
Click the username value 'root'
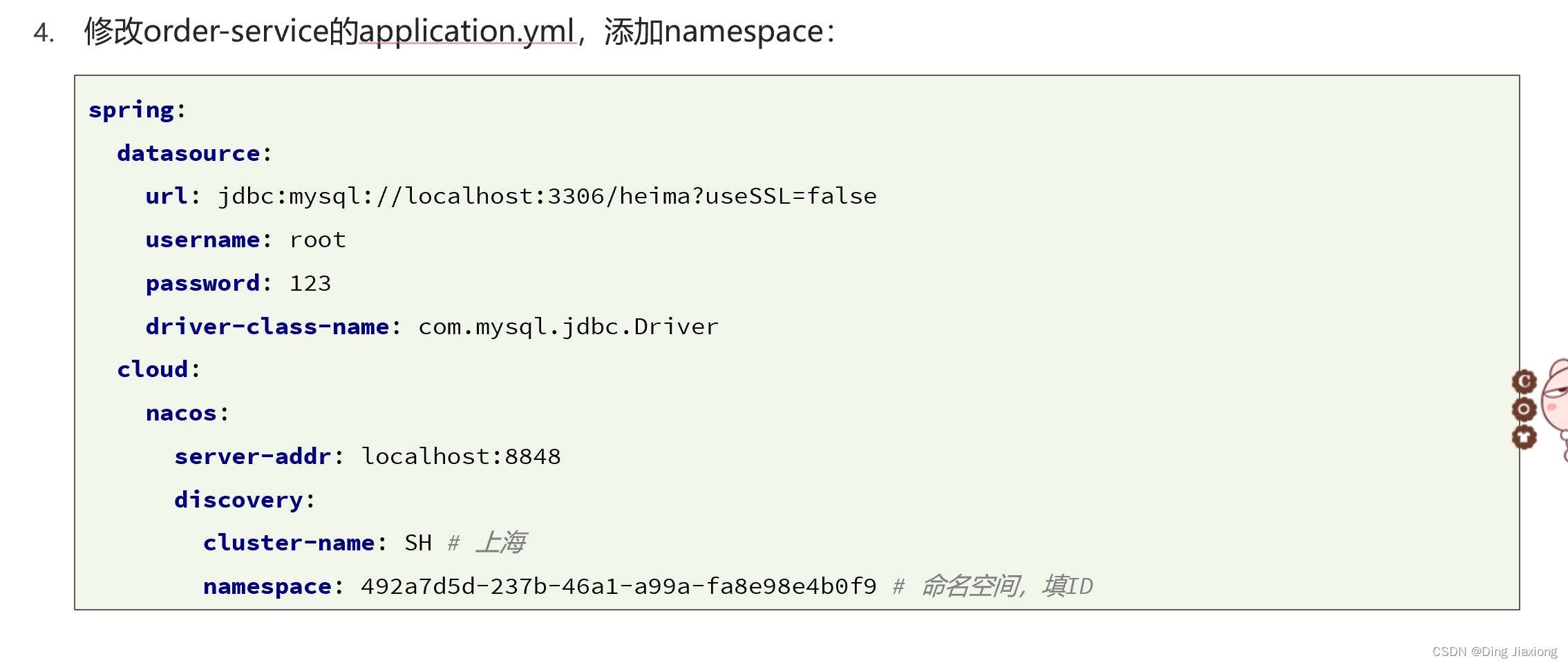click(317, 240)
